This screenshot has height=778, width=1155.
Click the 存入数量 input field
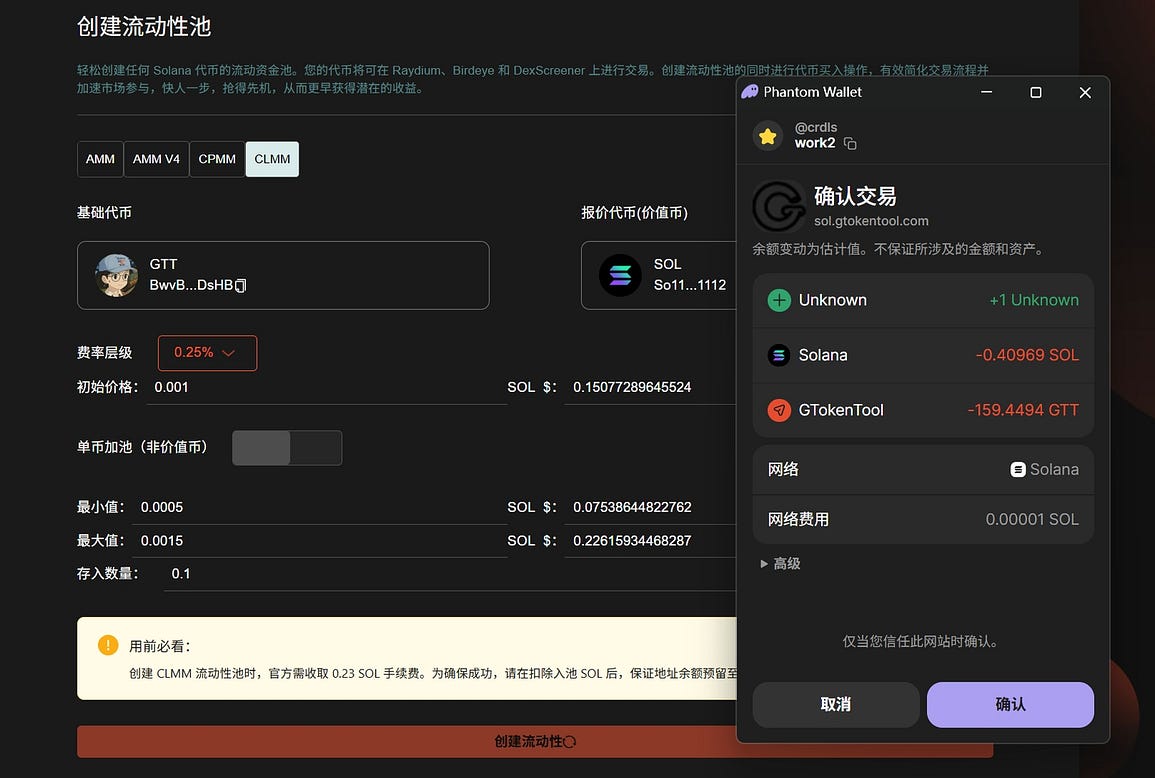click(x=449, y=574)
